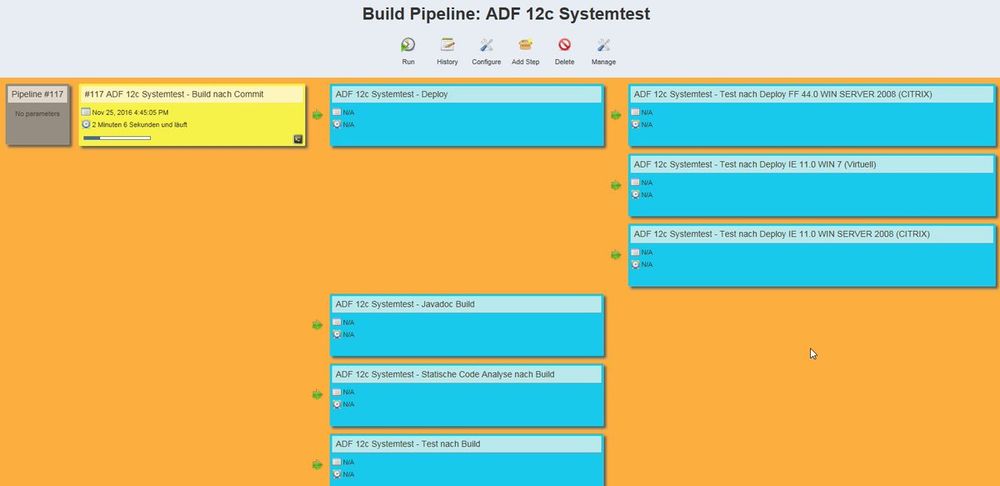1000x486 pixels.
Task: Click green arrow before FF 44.0 test card
Action: [616, 115]
